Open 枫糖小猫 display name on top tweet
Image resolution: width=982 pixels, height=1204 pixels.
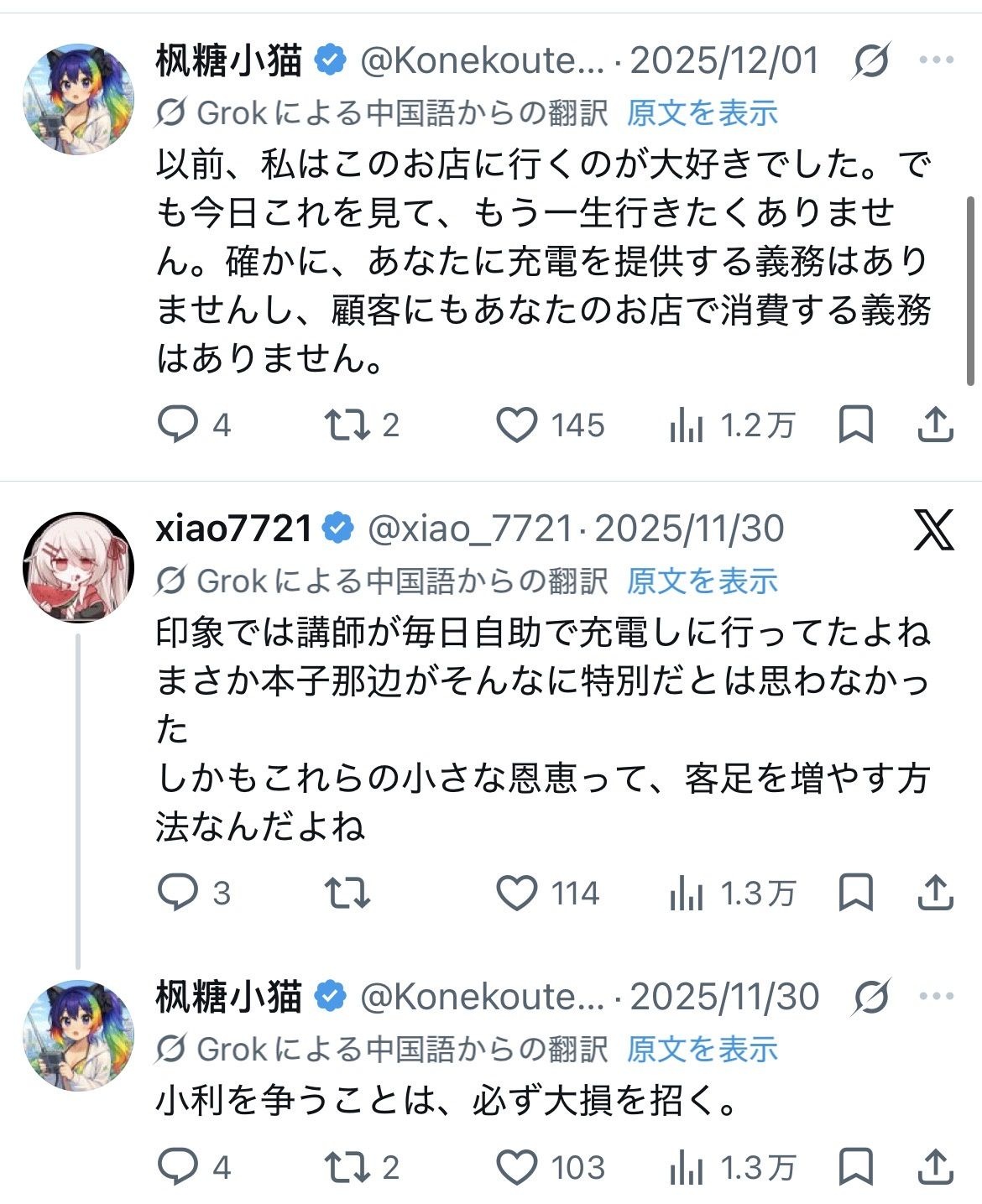click(x=229, y=60)
